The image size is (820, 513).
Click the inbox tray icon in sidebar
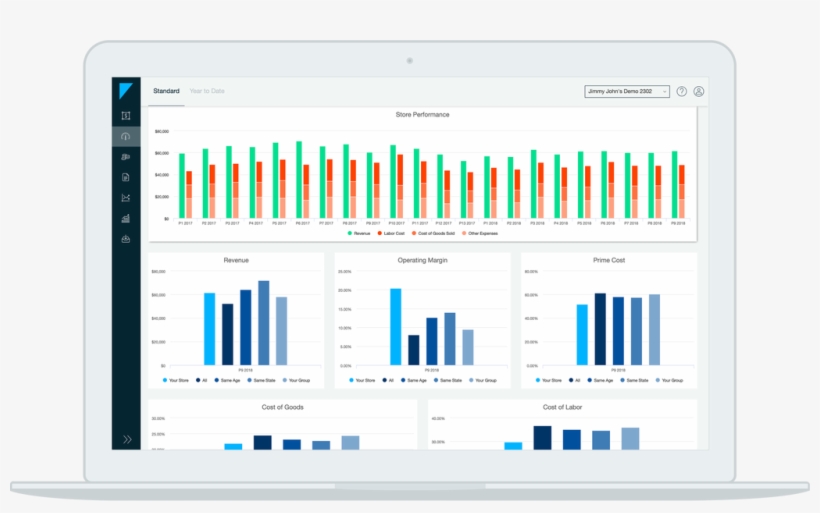click(x=126, y=239)
